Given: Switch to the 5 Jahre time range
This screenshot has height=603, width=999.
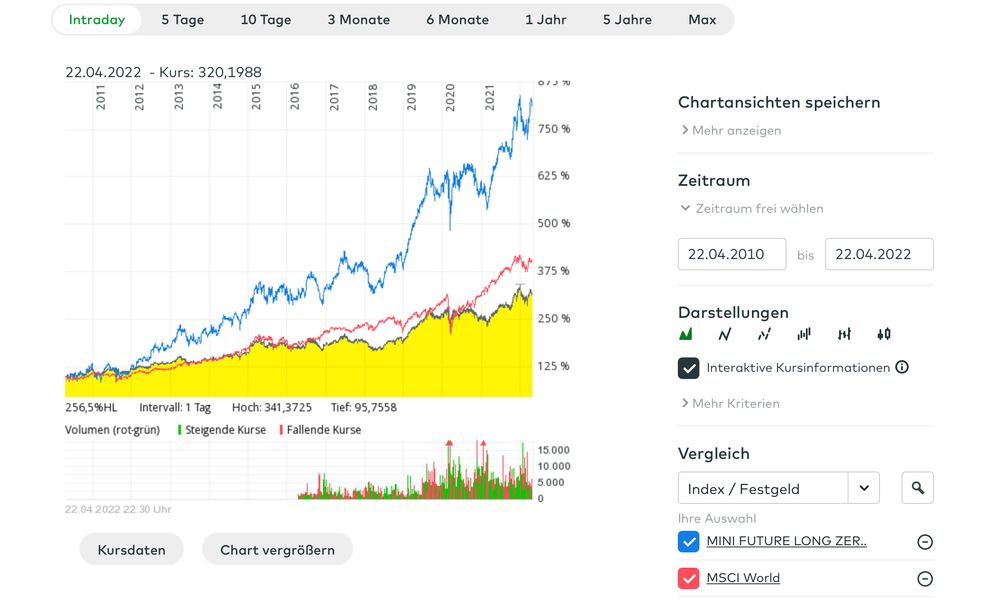Looking at the screenshot, I should pyautogui.click(x=627, y=20).
